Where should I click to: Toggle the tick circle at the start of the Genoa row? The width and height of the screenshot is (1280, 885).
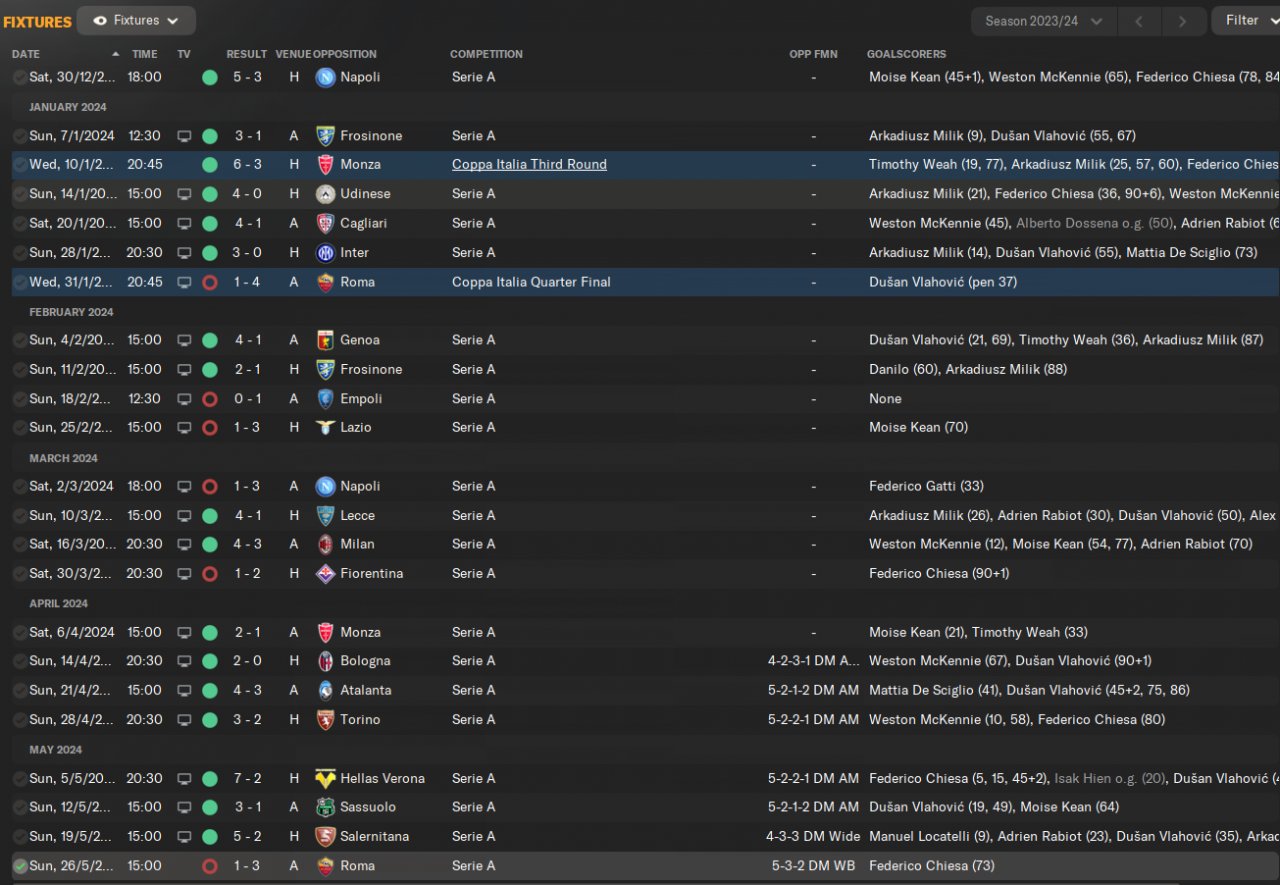point(20,340)
